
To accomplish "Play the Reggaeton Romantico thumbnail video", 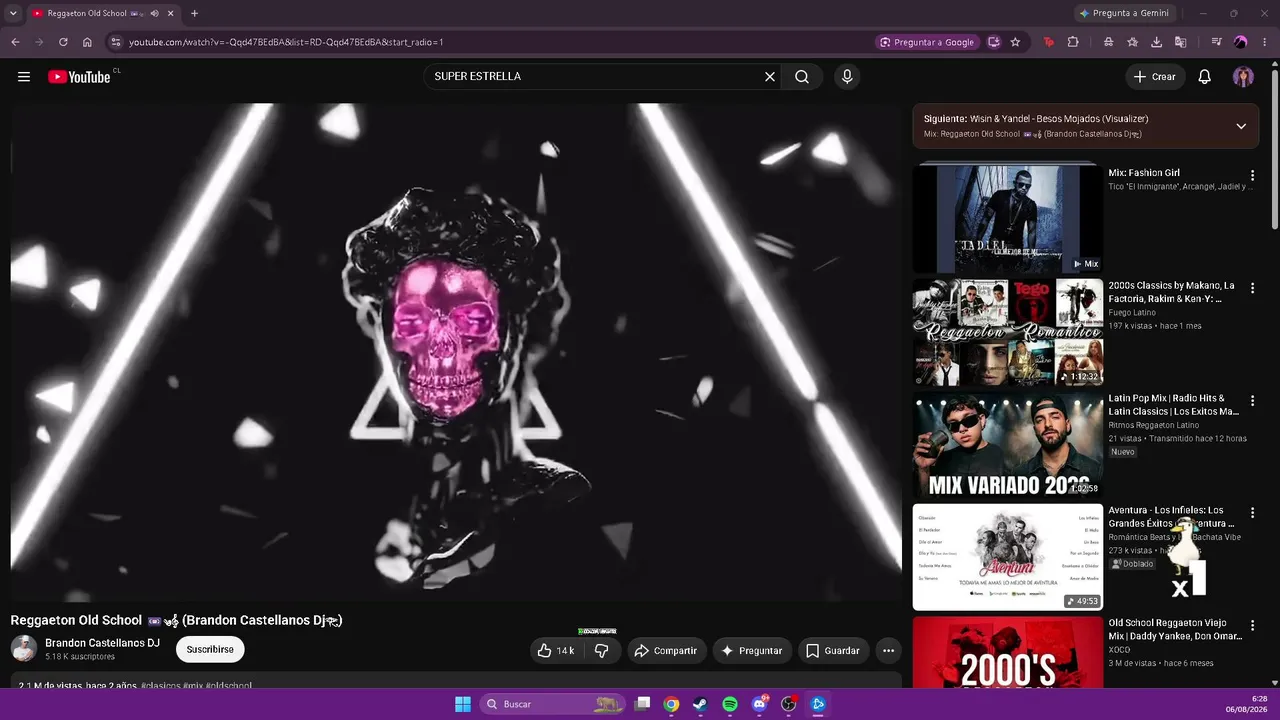I will [1007, 332].
